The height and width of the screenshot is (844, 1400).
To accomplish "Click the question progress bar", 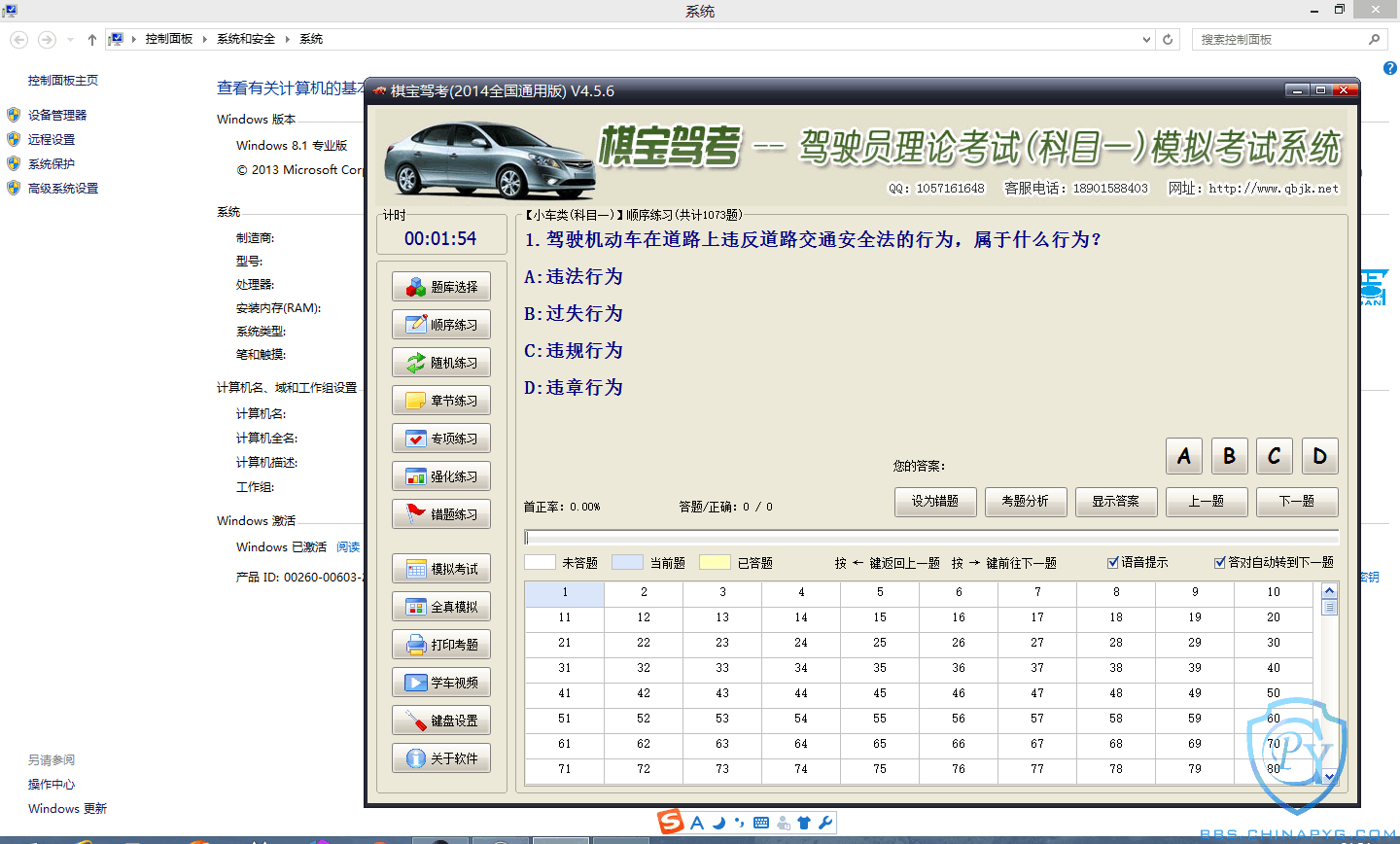I will point(931,538).
